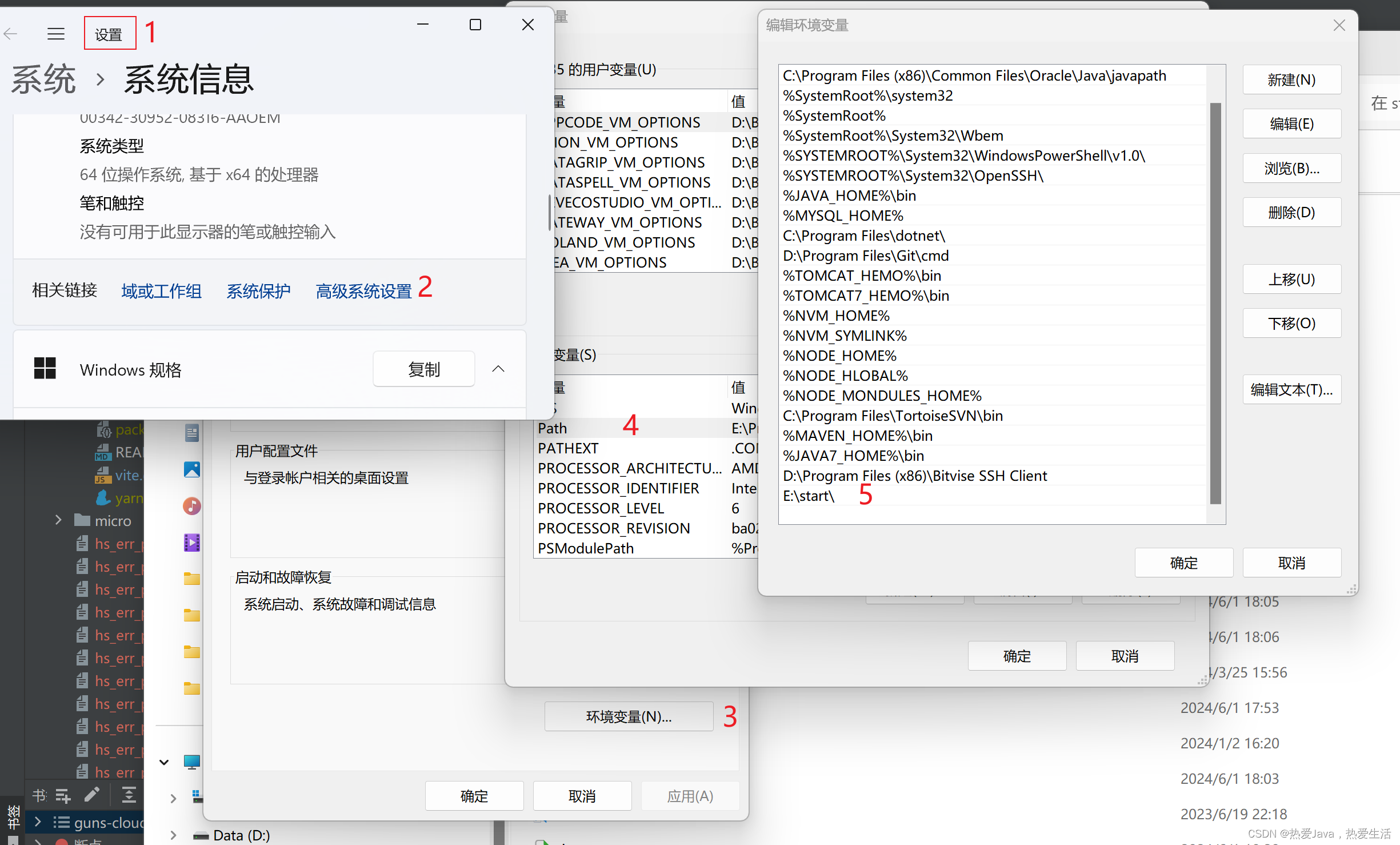Select the PROCESSOR_IDENTIFIER variable row

coord(646,488)
